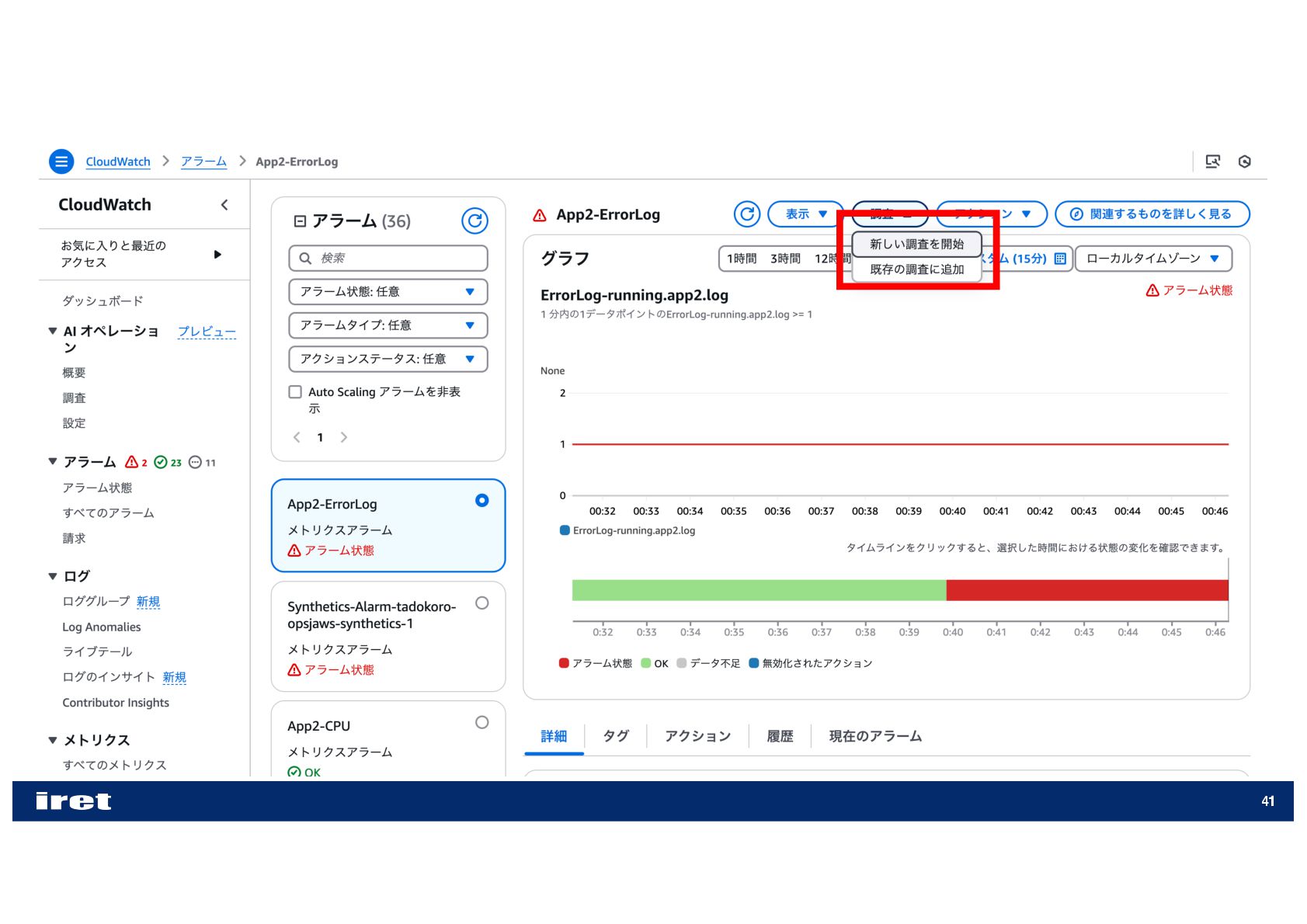
Task: Collapse the AI オペレーション section
Action: pyautogui.click(x=53, y=331)
